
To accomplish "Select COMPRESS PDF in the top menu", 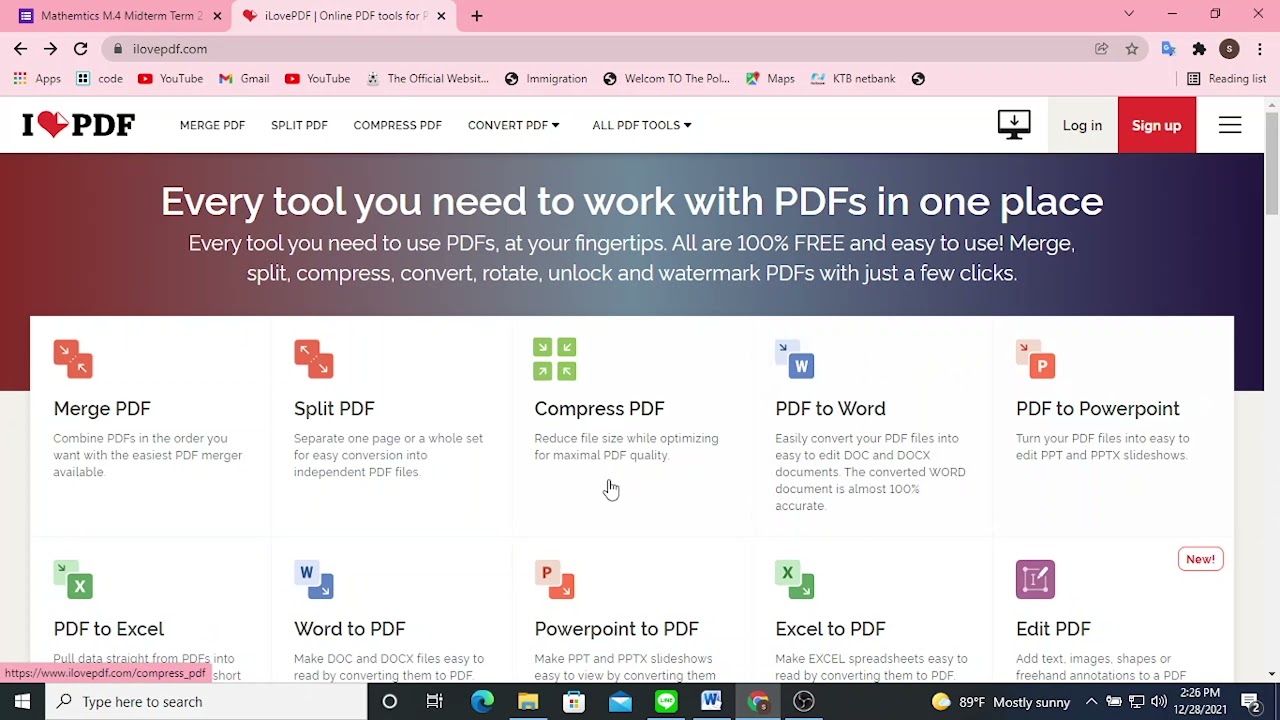I will 397,125.
